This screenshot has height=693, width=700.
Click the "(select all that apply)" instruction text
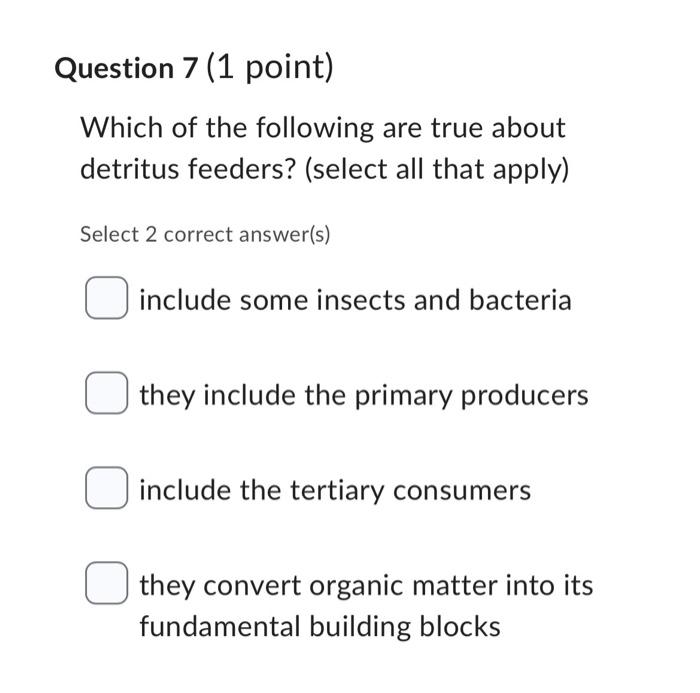(x=437, y=170)
